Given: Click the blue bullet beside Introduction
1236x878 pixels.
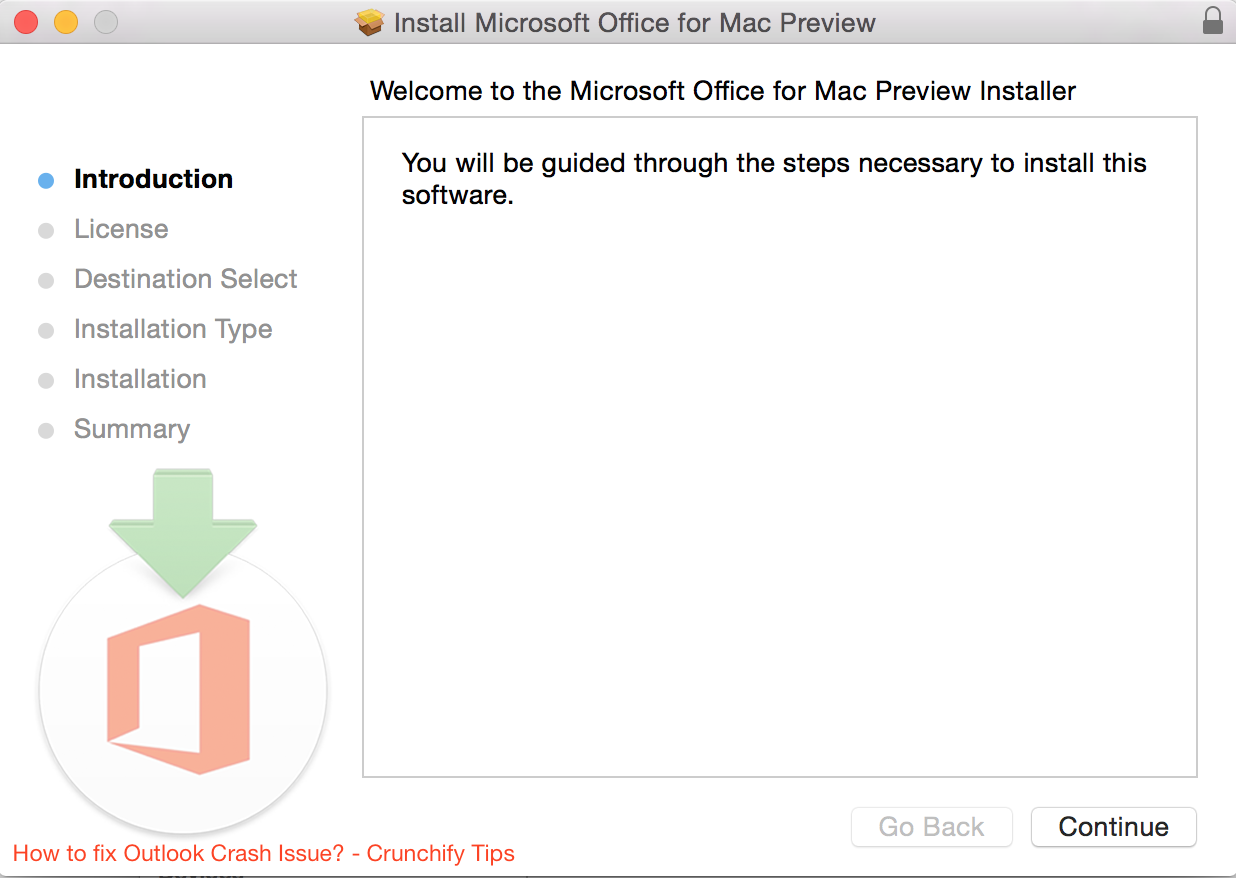Looking at the screenshot, I should click(x=45, y=180).
